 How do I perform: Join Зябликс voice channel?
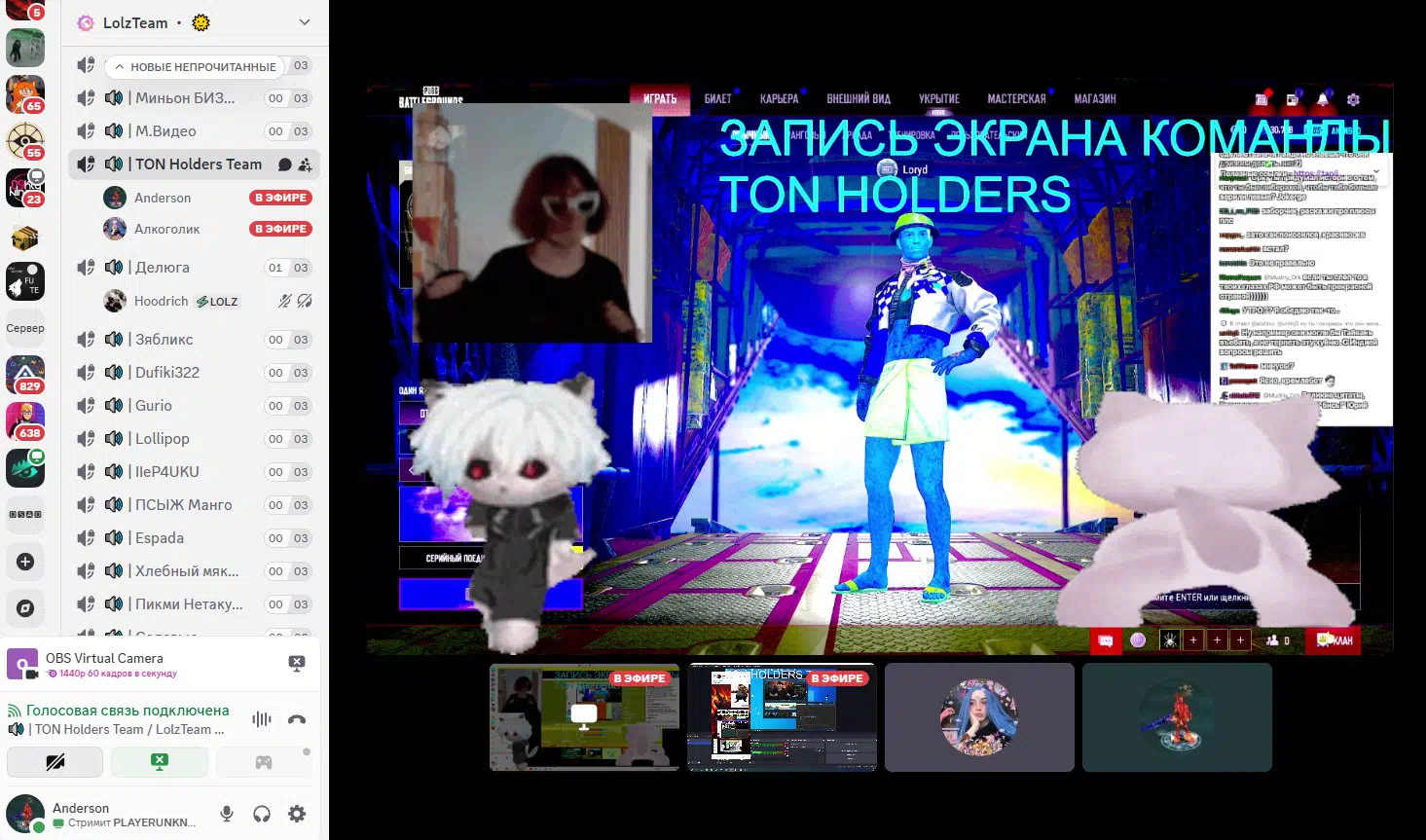pos(194,340)
